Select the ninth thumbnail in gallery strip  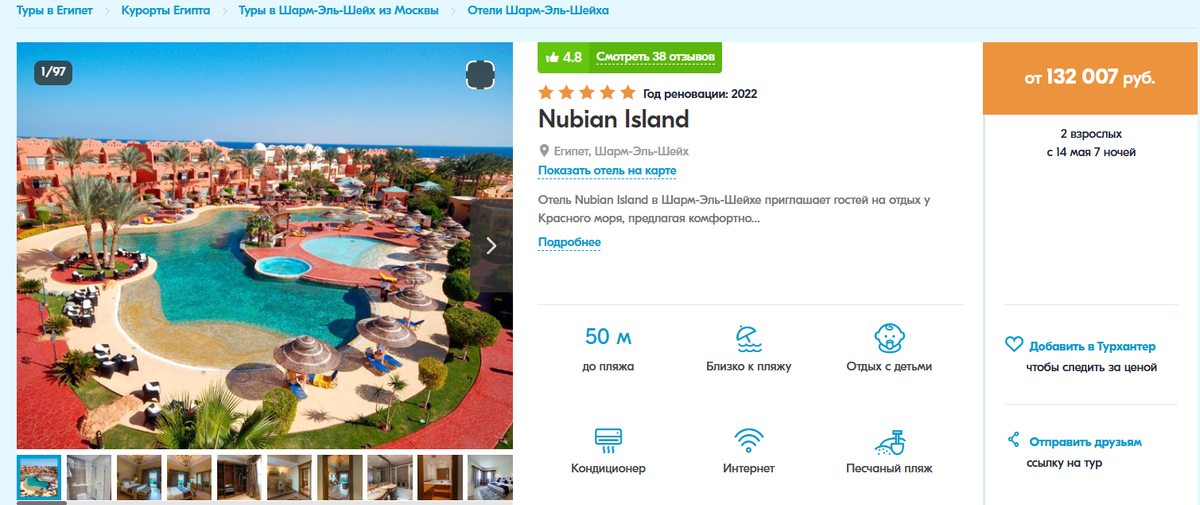439,478
